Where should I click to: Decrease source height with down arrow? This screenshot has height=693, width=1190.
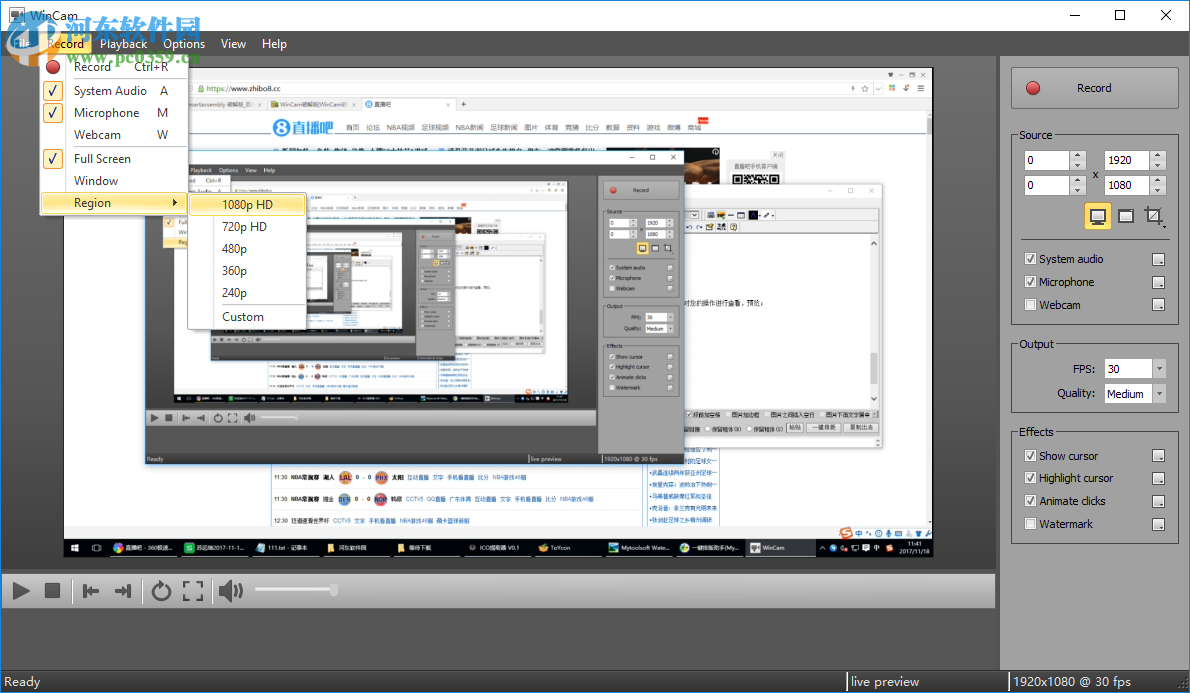(x=1157, y=190)
